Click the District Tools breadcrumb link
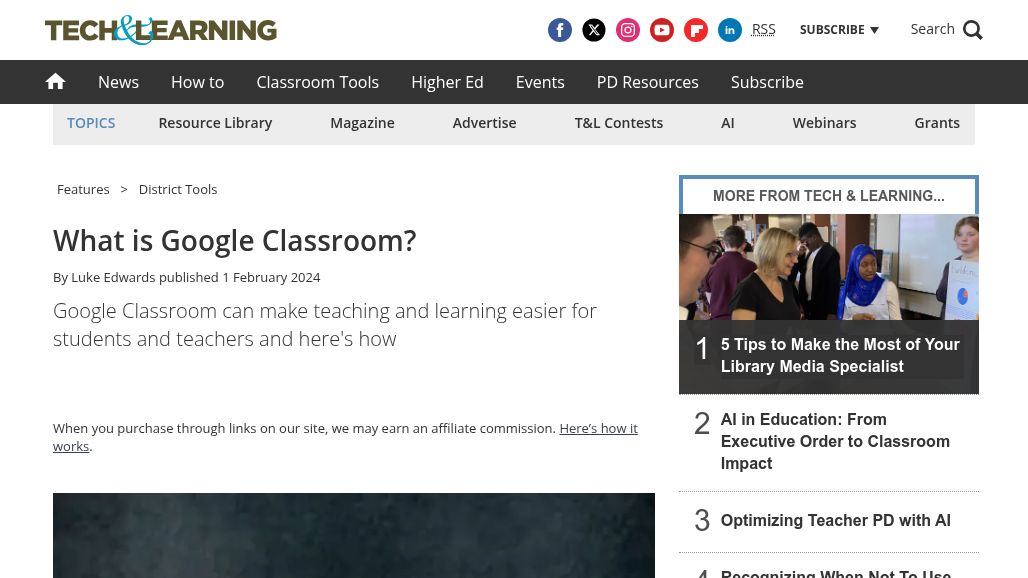This screenshot has width=1028, height=578. click(x=178, y=189)
